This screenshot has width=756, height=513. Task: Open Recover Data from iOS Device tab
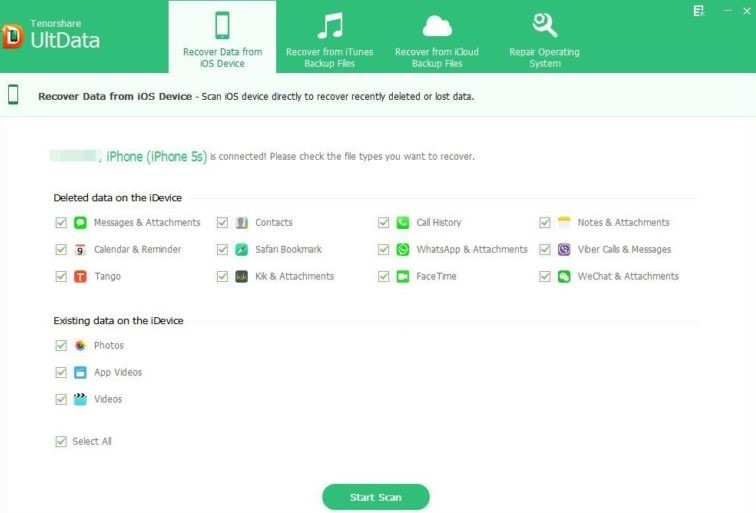(x=222, y=37)
